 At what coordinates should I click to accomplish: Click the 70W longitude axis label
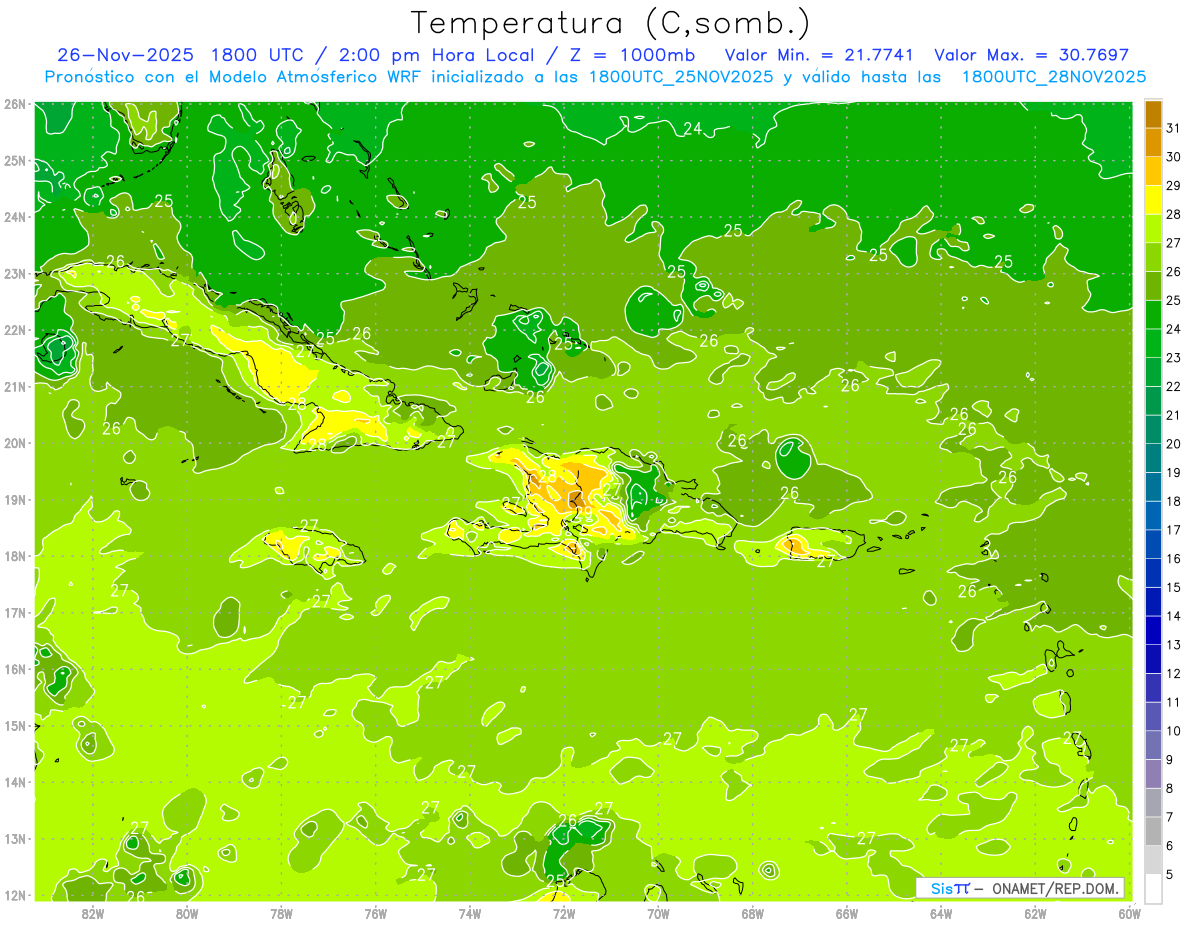tap(658, 913)
